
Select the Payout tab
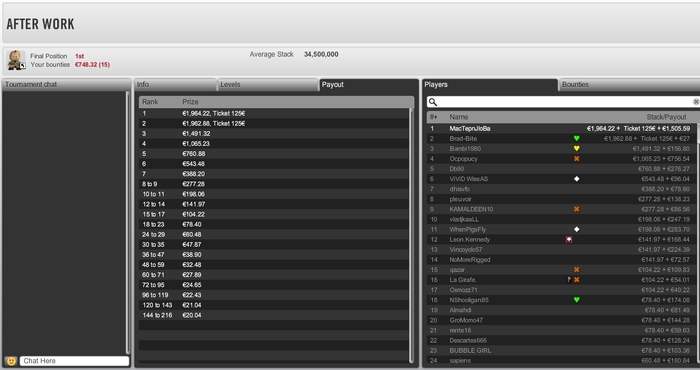369,84
